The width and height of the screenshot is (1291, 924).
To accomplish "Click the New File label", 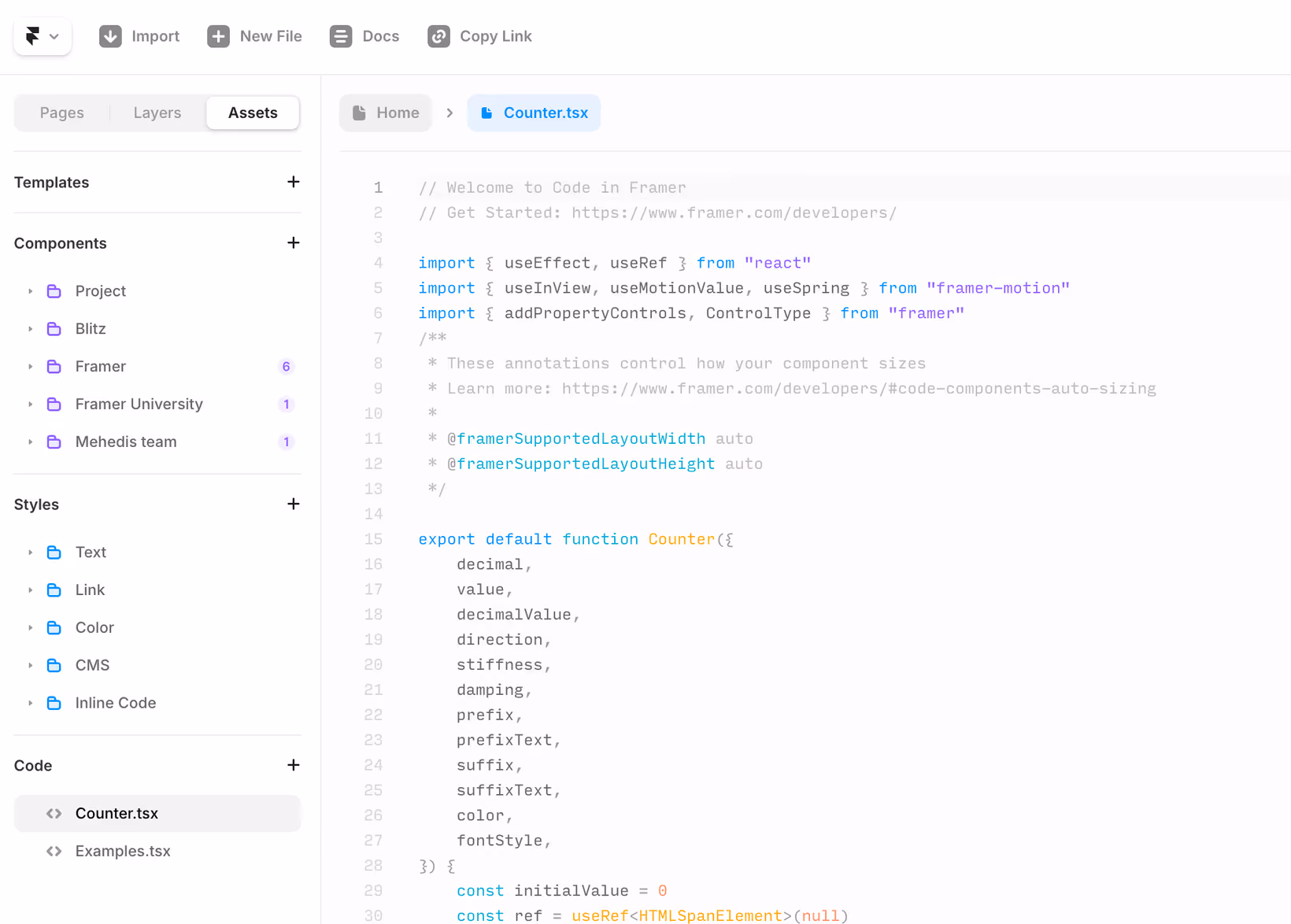I will [271, 36].
